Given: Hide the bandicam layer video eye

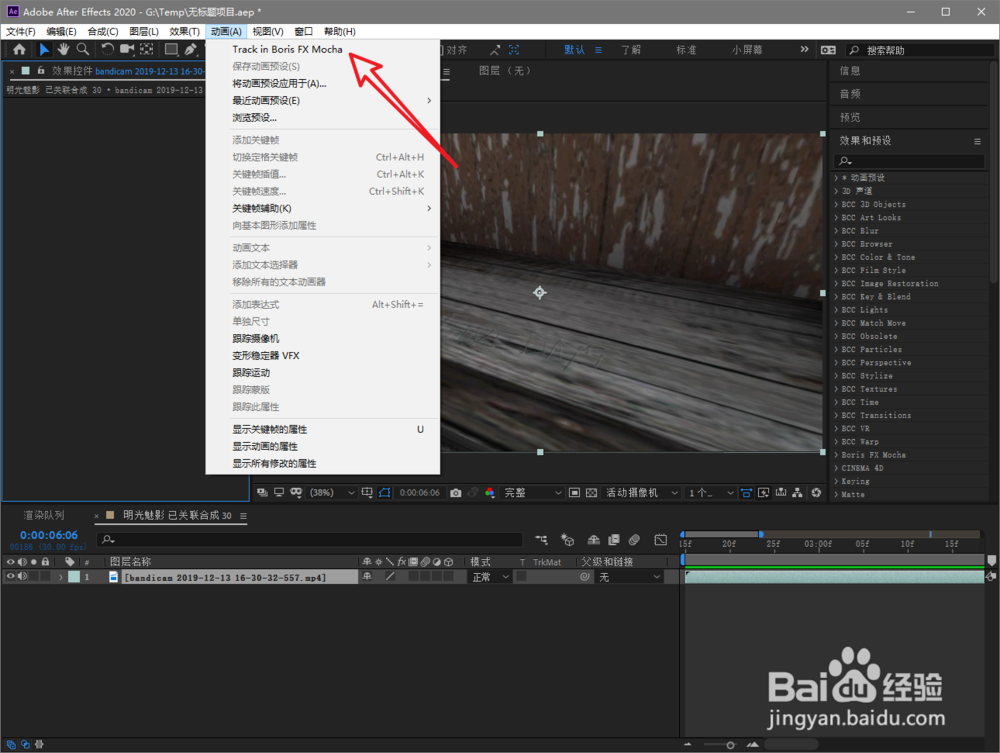Looking at the screenshot, I should coord(10,576).
